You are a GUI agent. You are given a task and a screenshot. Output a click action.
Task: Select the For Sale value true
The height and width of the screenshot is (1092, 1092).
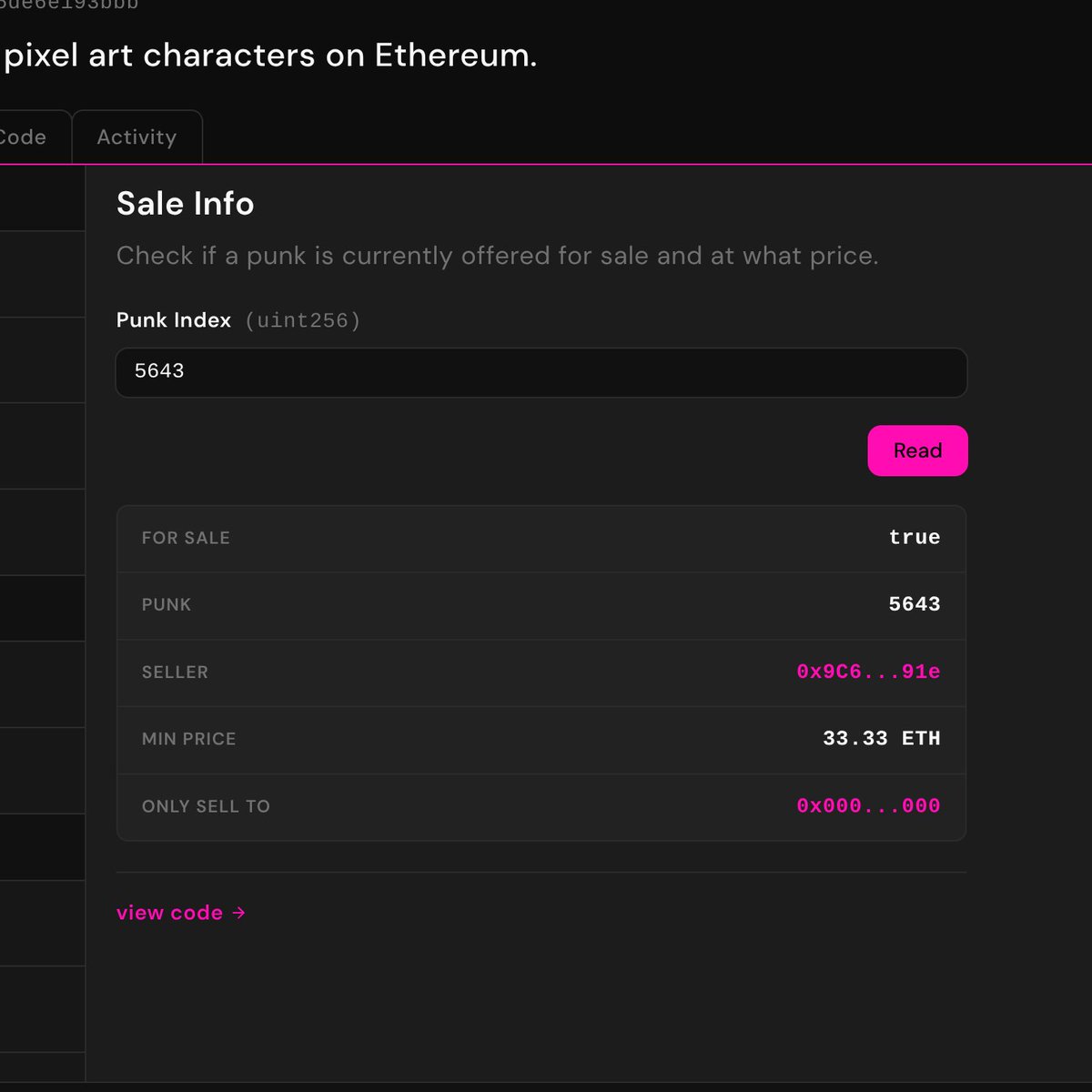coord(914,537)
